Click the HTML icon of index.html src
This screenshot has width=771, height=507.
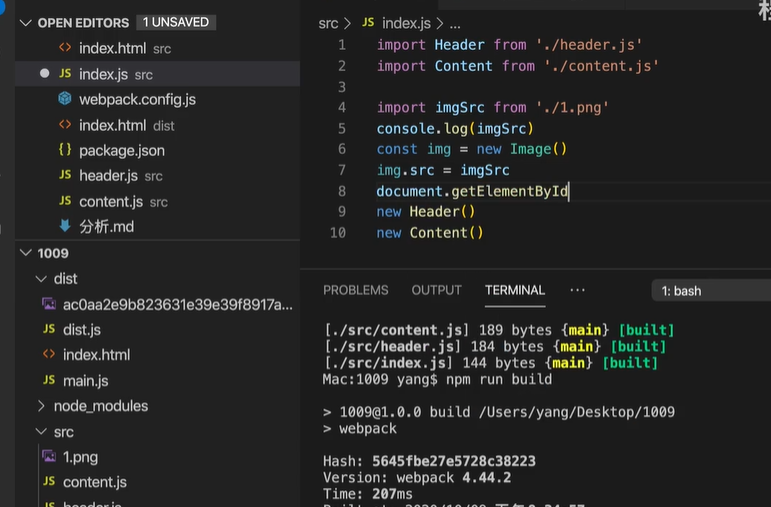(x=65, y=47)
